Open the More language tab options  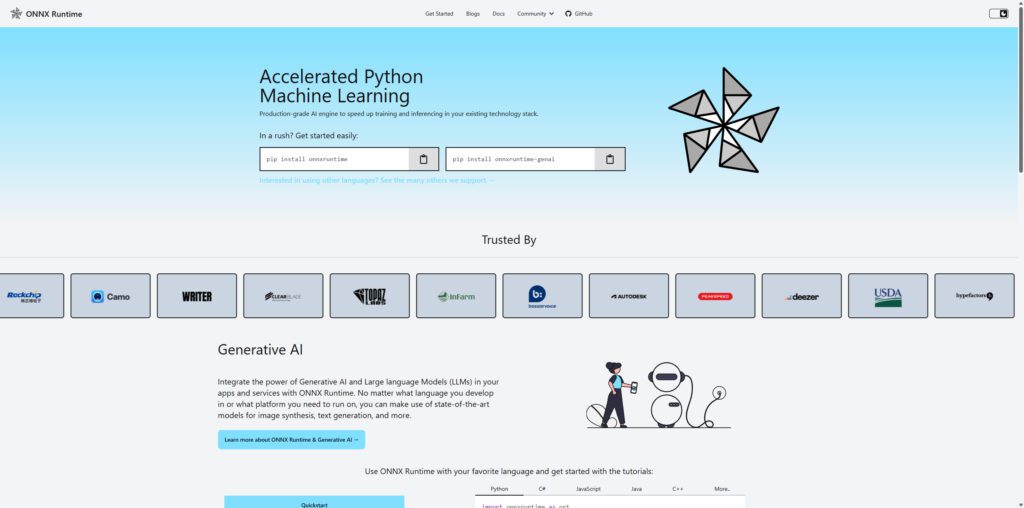pos(721,489)
